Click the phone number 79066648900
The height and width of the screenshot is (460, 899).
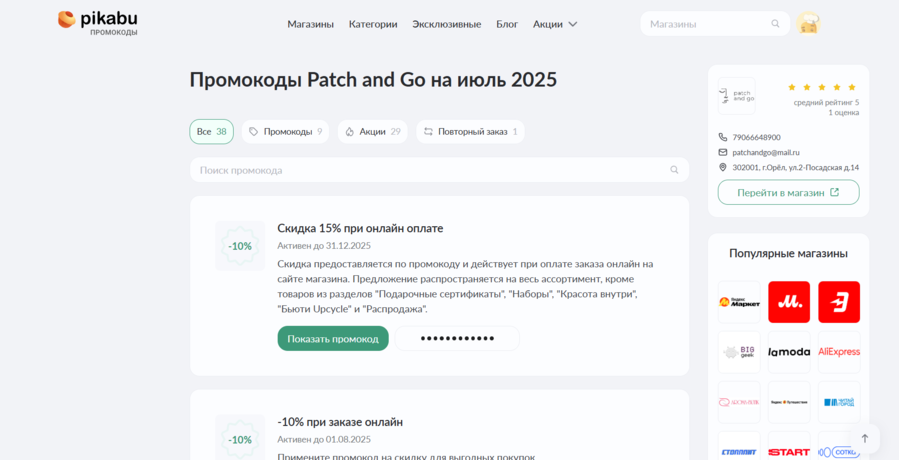point(756,137)
